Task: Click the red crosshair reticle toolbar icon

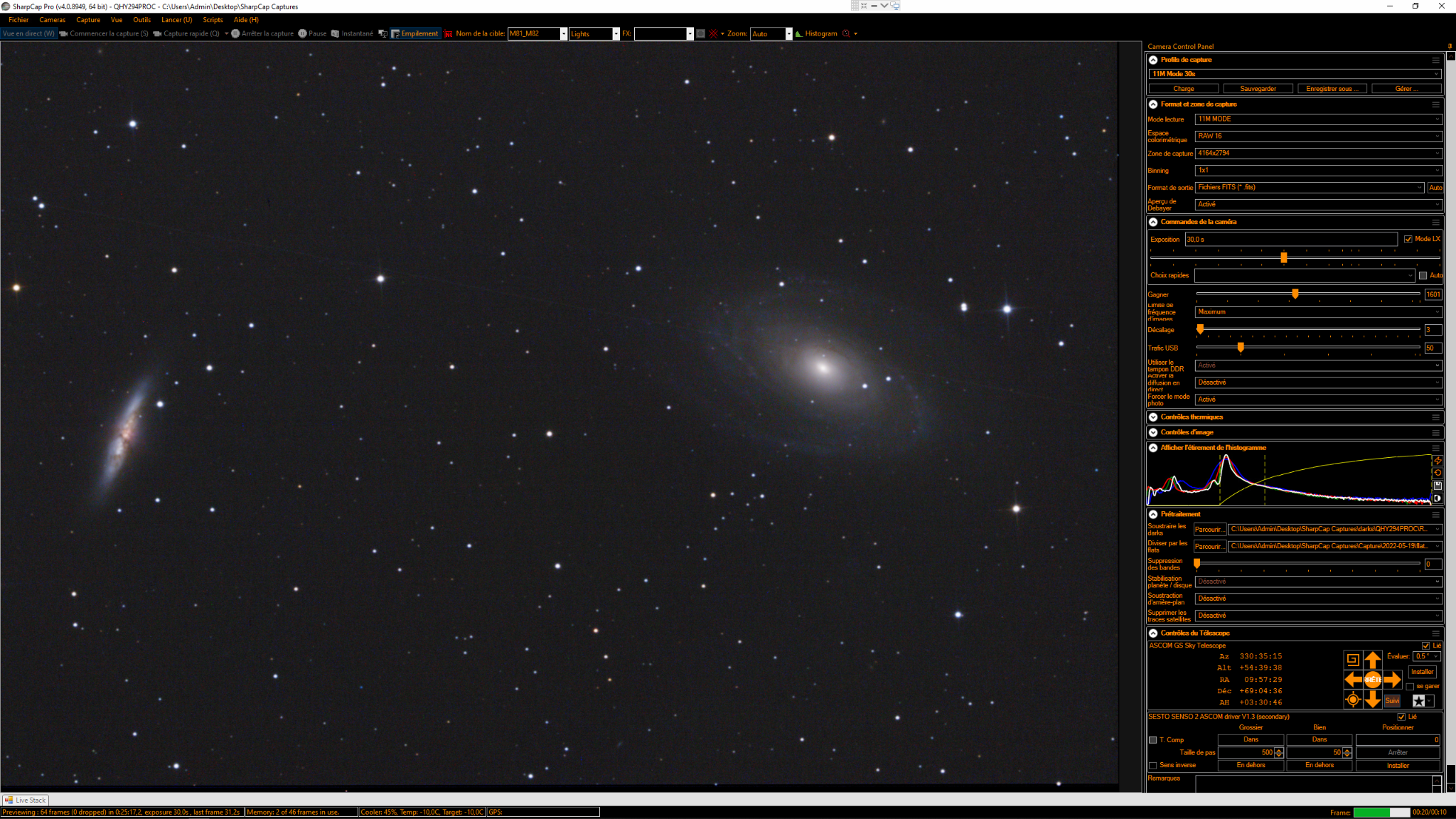Action: tap(714, 33)
